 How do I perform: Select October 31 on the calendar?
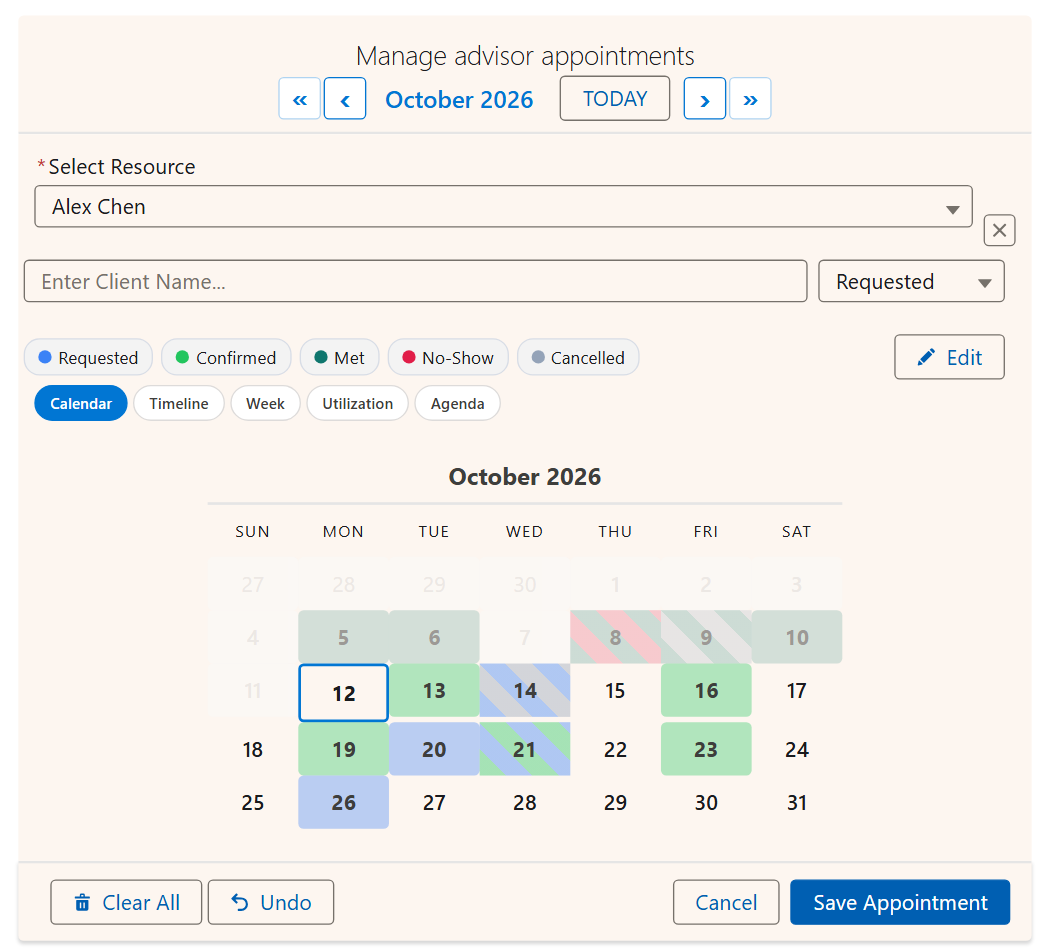pyautogui.click(x=796, y=802)
